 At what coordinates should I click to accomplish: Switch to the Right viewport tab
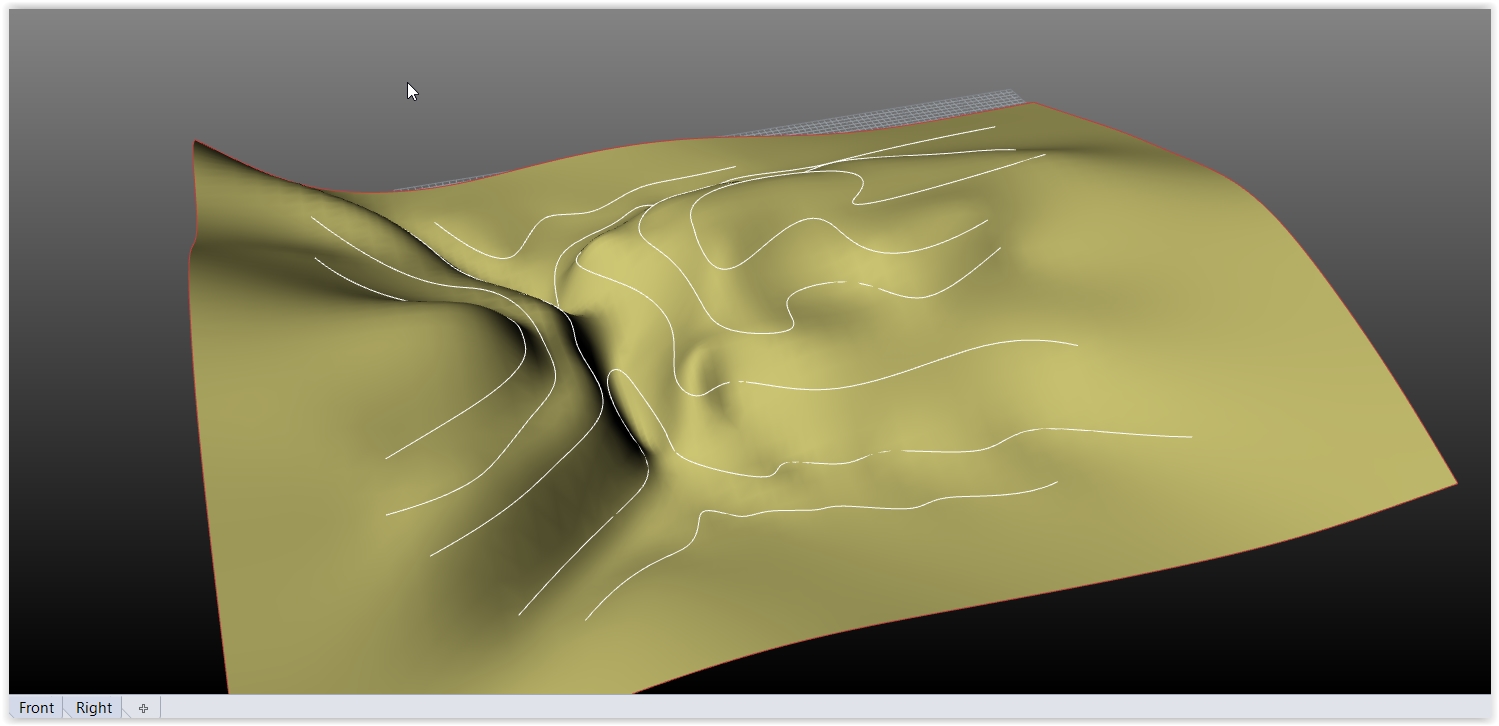pos(94,707)
